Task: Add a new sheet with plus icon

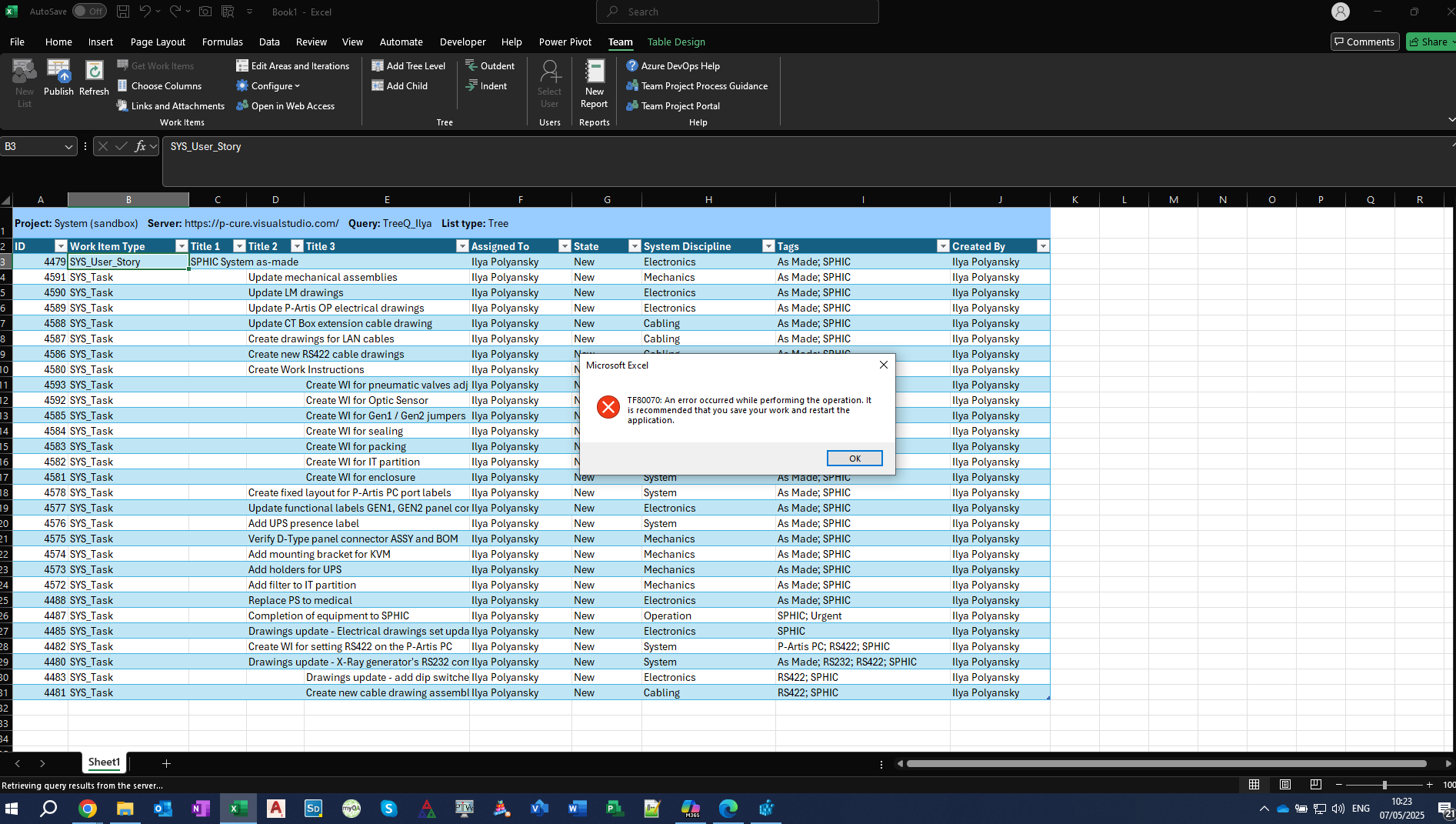Action: 166,763
